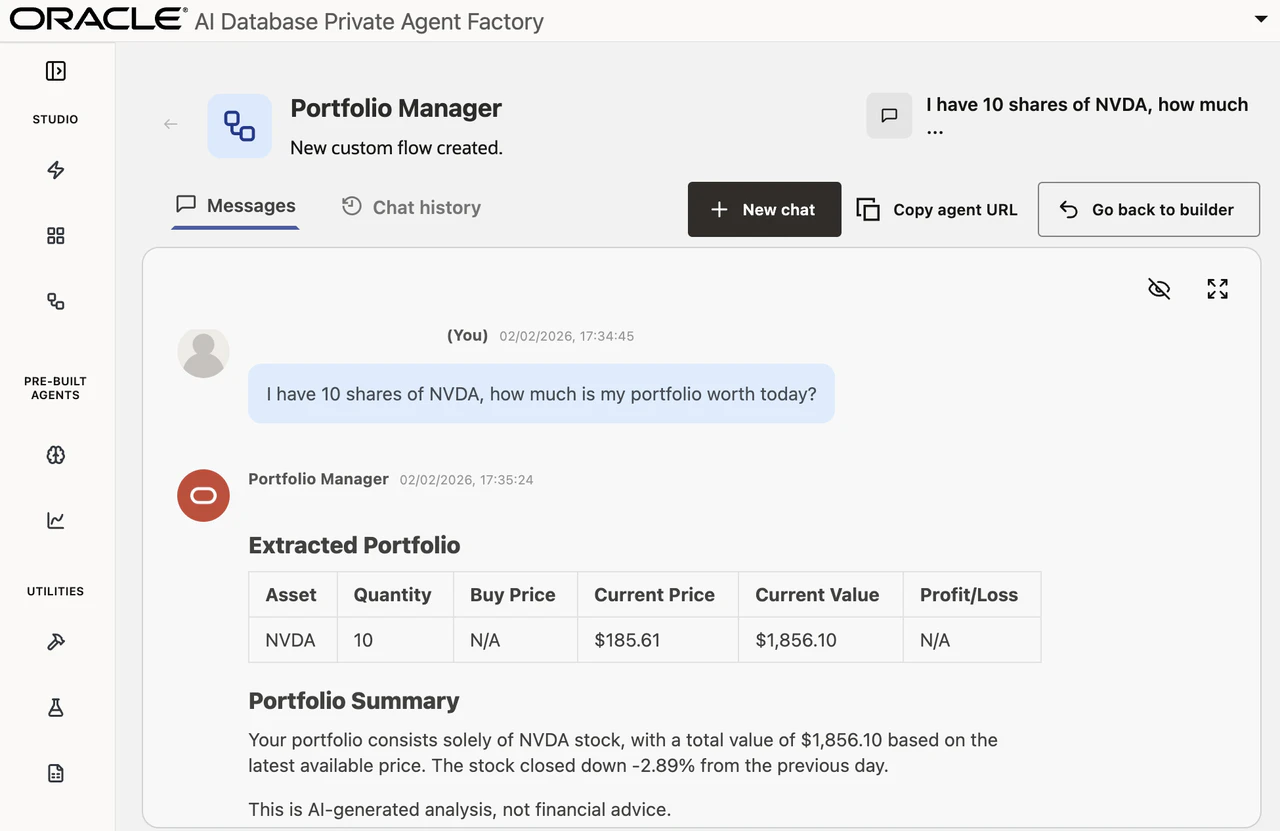Viewport: 1280px width, 831px height.
Task: Switch to the Chat history tab
Action: [x=411, y=207]
